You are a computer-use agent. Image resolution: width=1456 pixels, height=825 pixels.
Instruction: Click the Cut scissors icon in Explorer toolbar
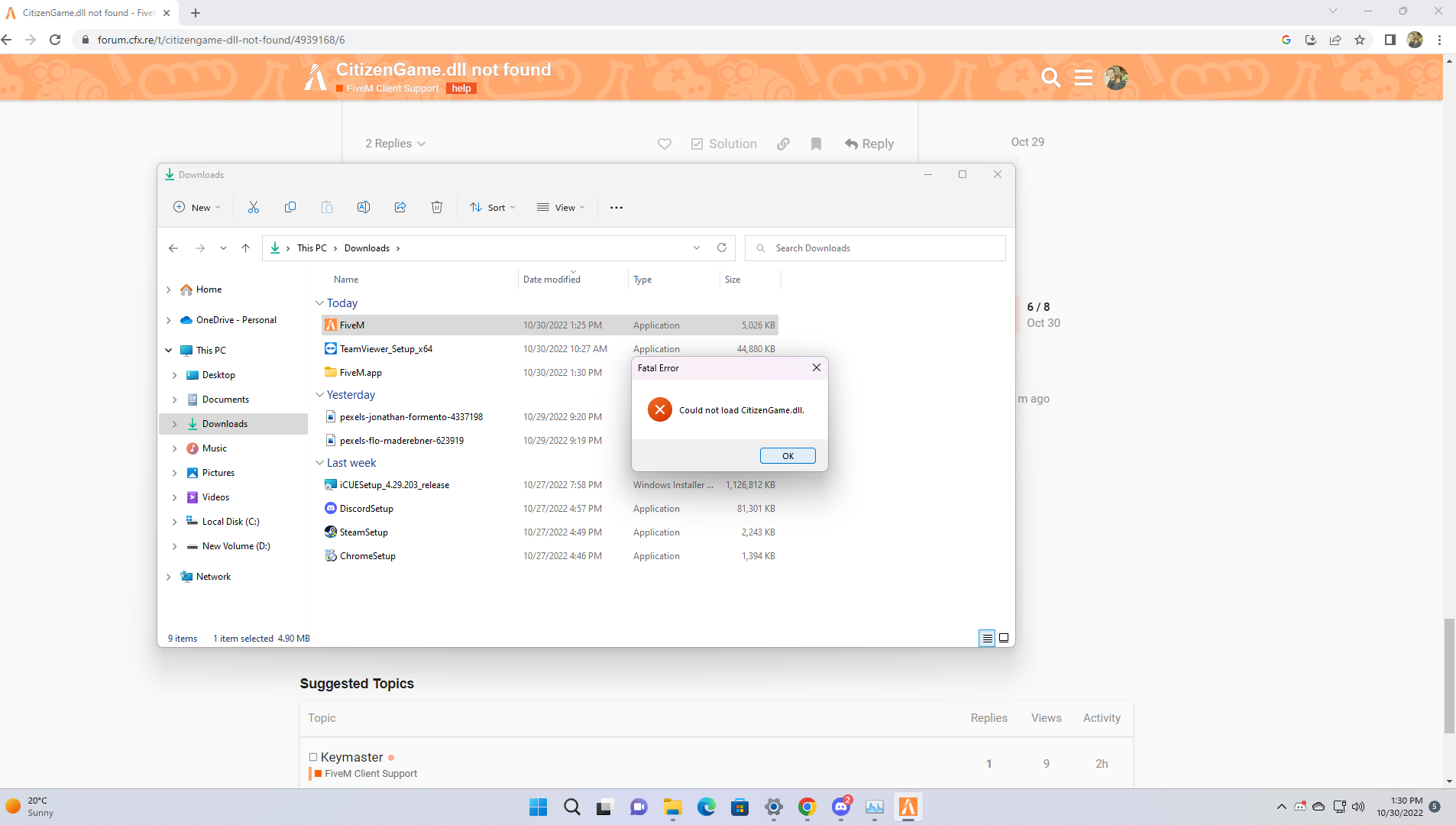(x=254, y=207)
